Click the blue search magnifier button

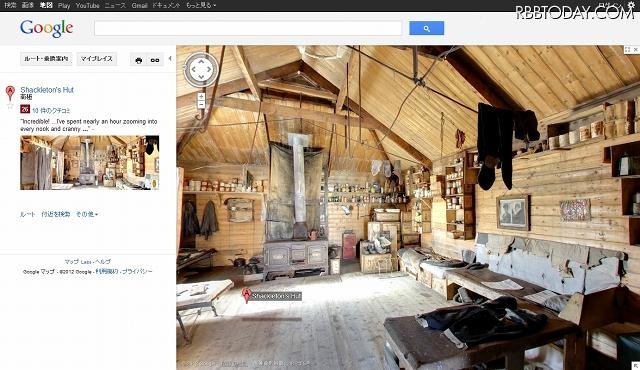pyautogui.click(x=427, y=28)
